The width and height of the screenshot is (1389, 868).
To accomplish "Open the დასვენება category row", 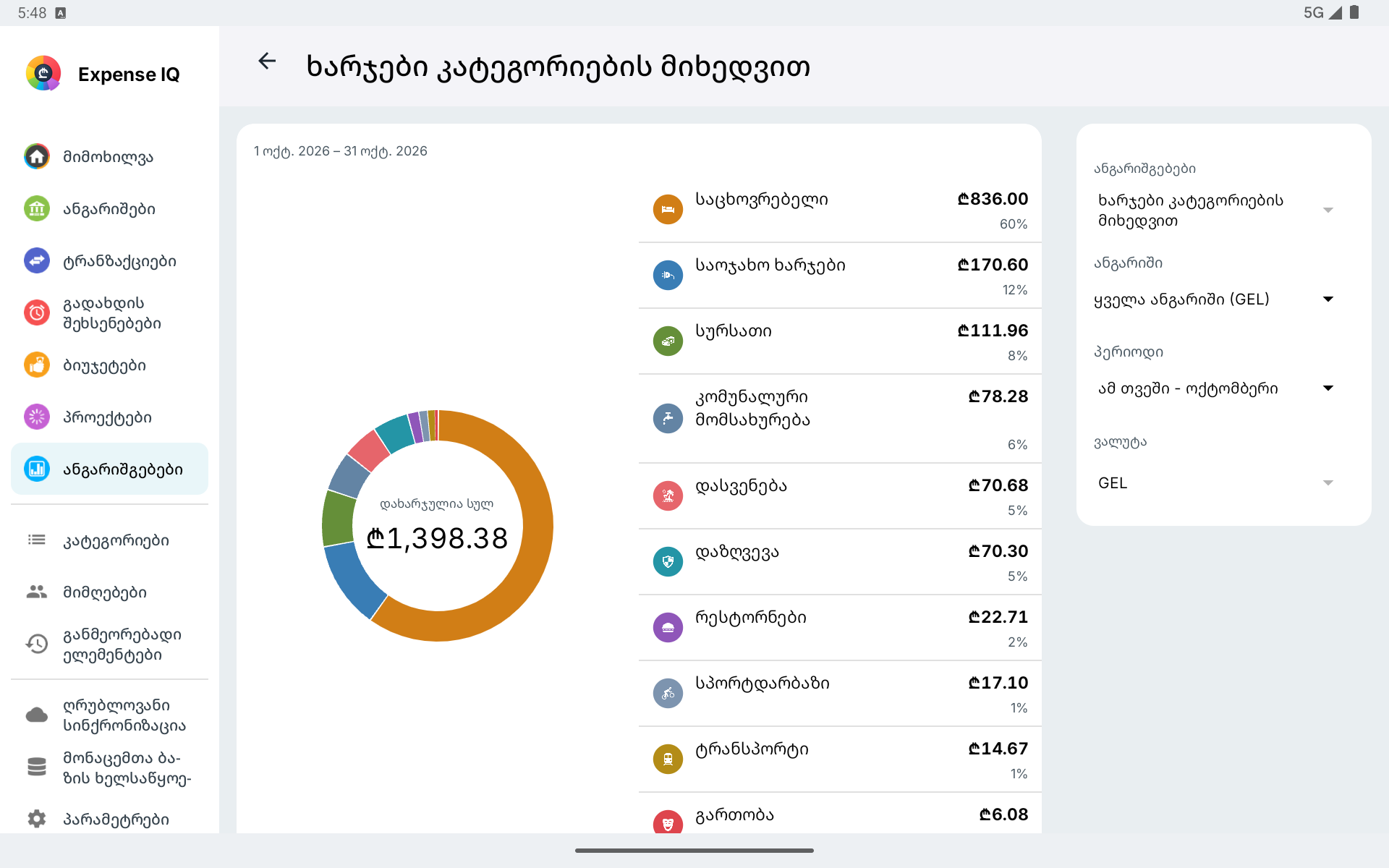I will click(x=840, y=496).
